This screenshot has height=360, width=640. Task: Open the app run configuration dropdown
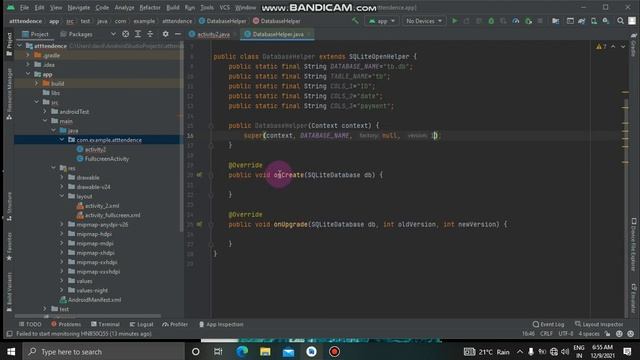tap(382, 21)
